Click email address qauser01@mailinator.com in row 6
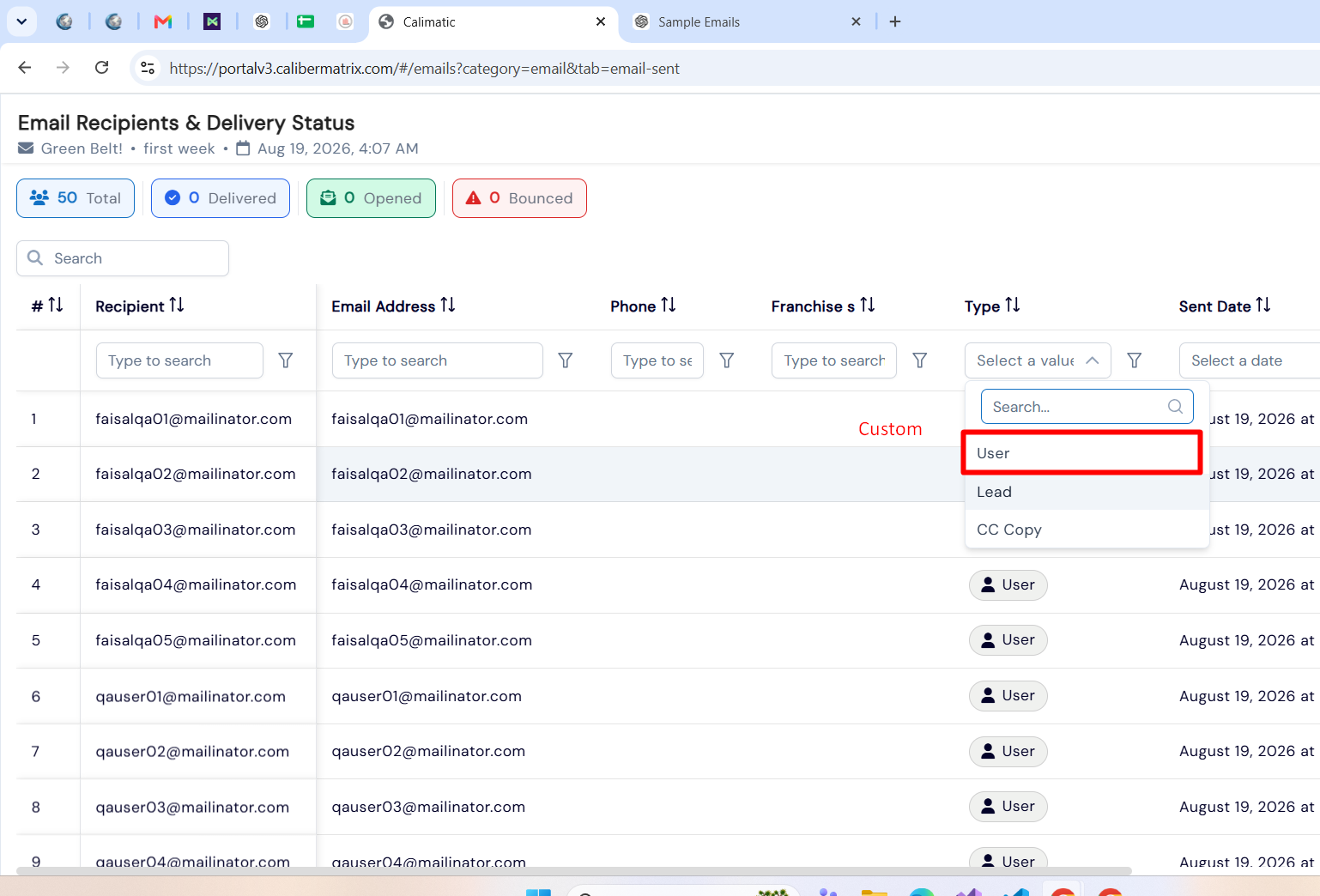Screen dimensions: 1320x896 click(427, 696)
